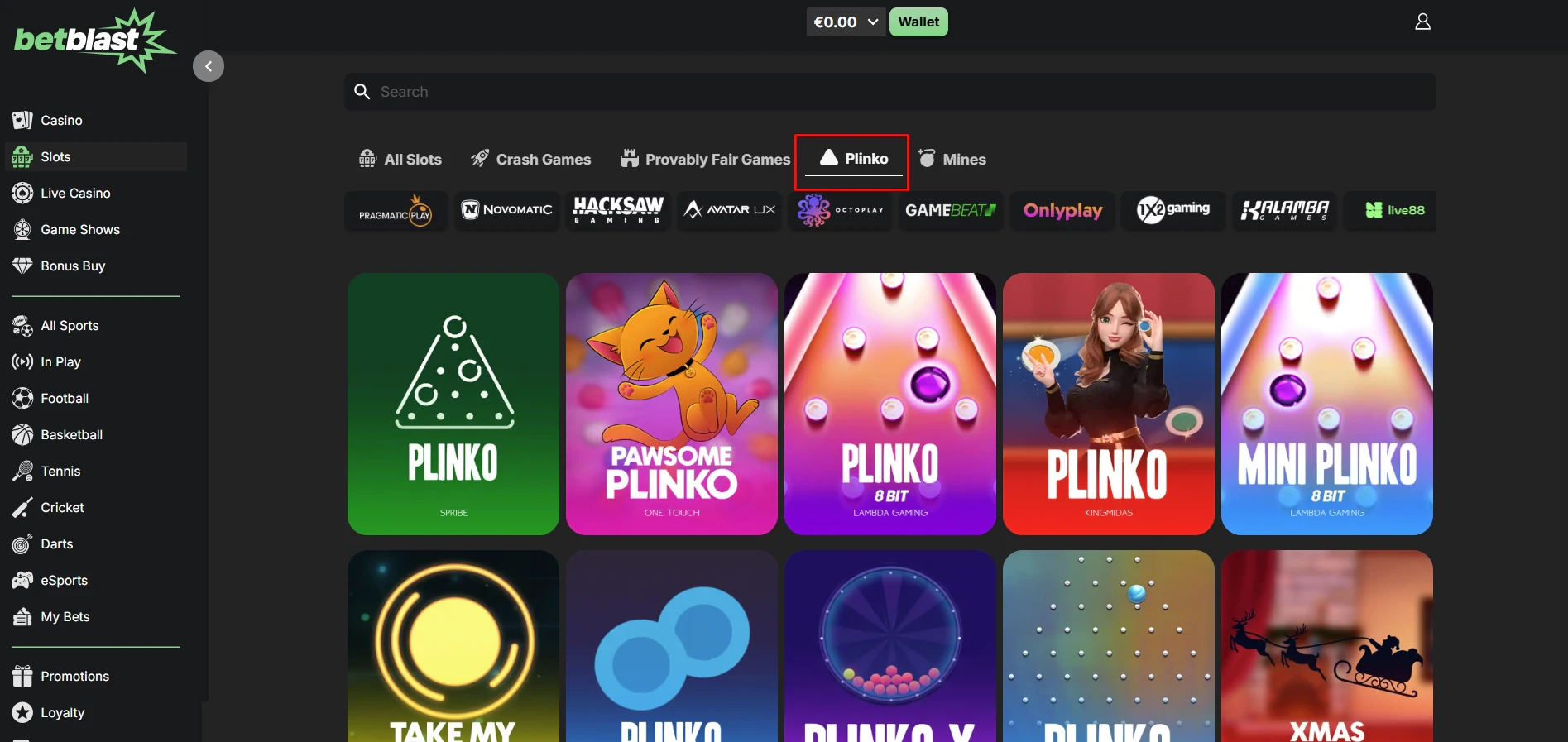
Task: Open Pawsome Plinko by One Touch
Action: 672,404
